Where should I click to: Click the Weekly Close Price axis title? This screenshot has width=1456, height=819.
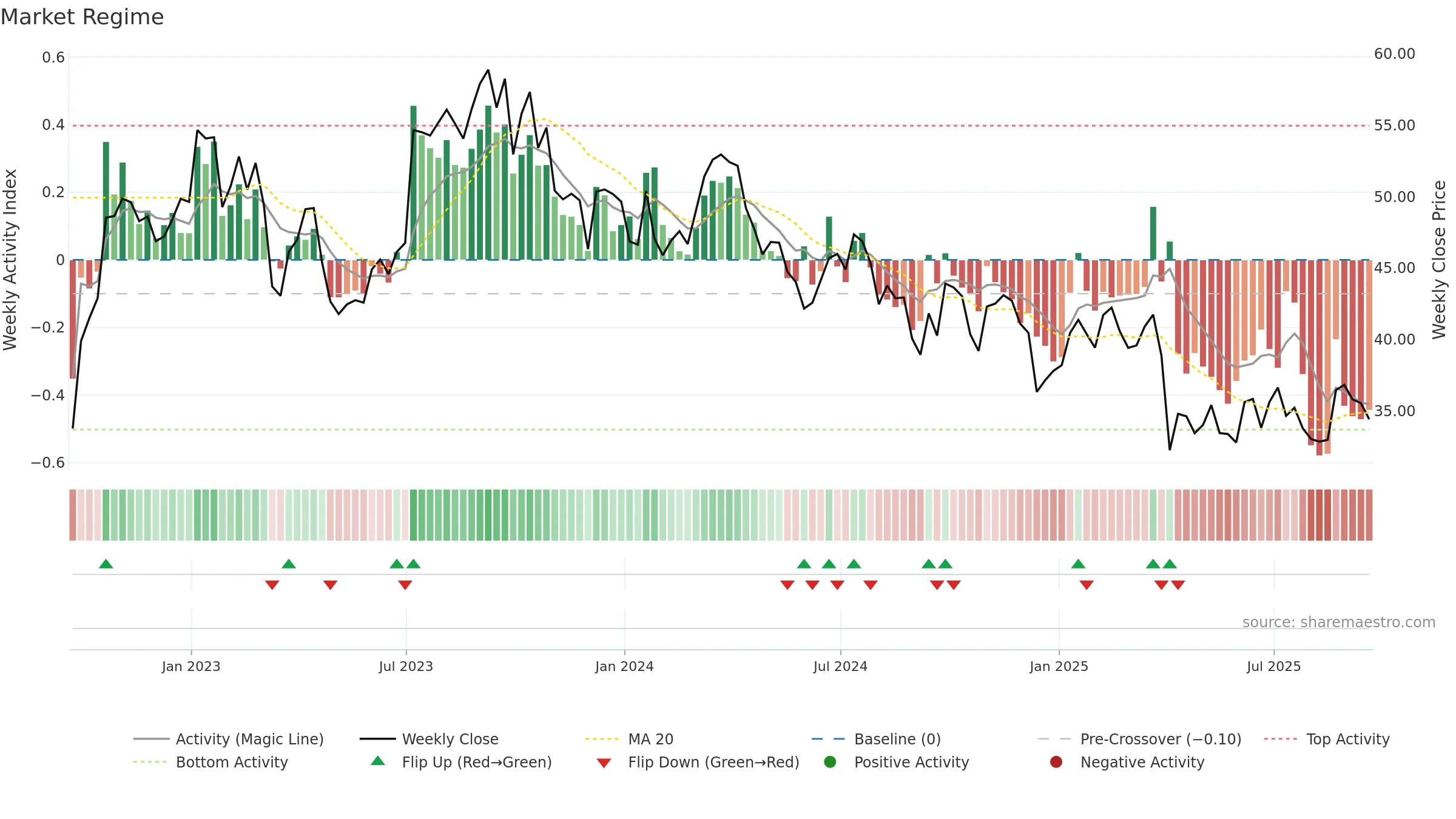(x=1439, y=260)
